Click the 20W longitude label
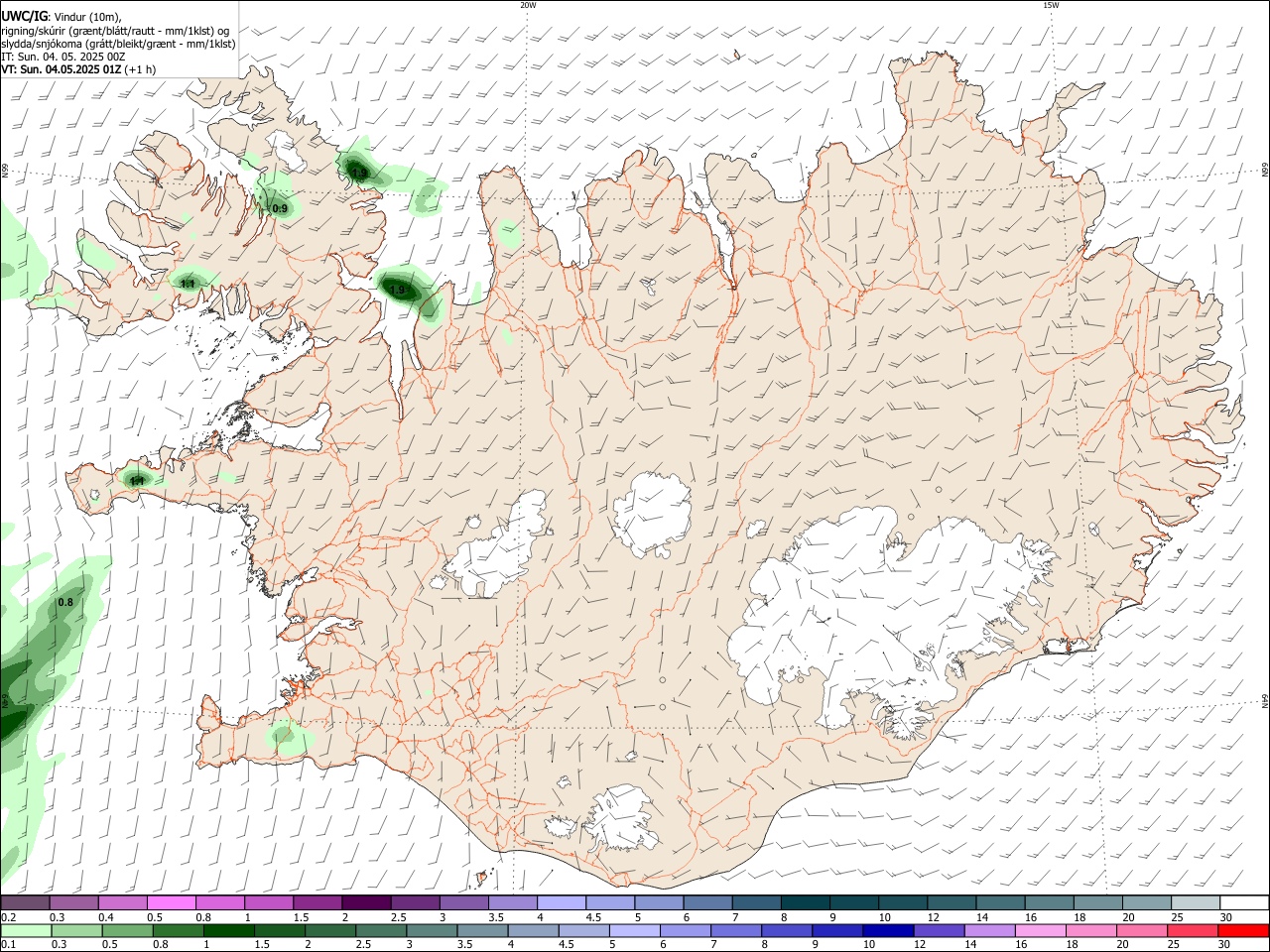 click(x=528, y=5)
